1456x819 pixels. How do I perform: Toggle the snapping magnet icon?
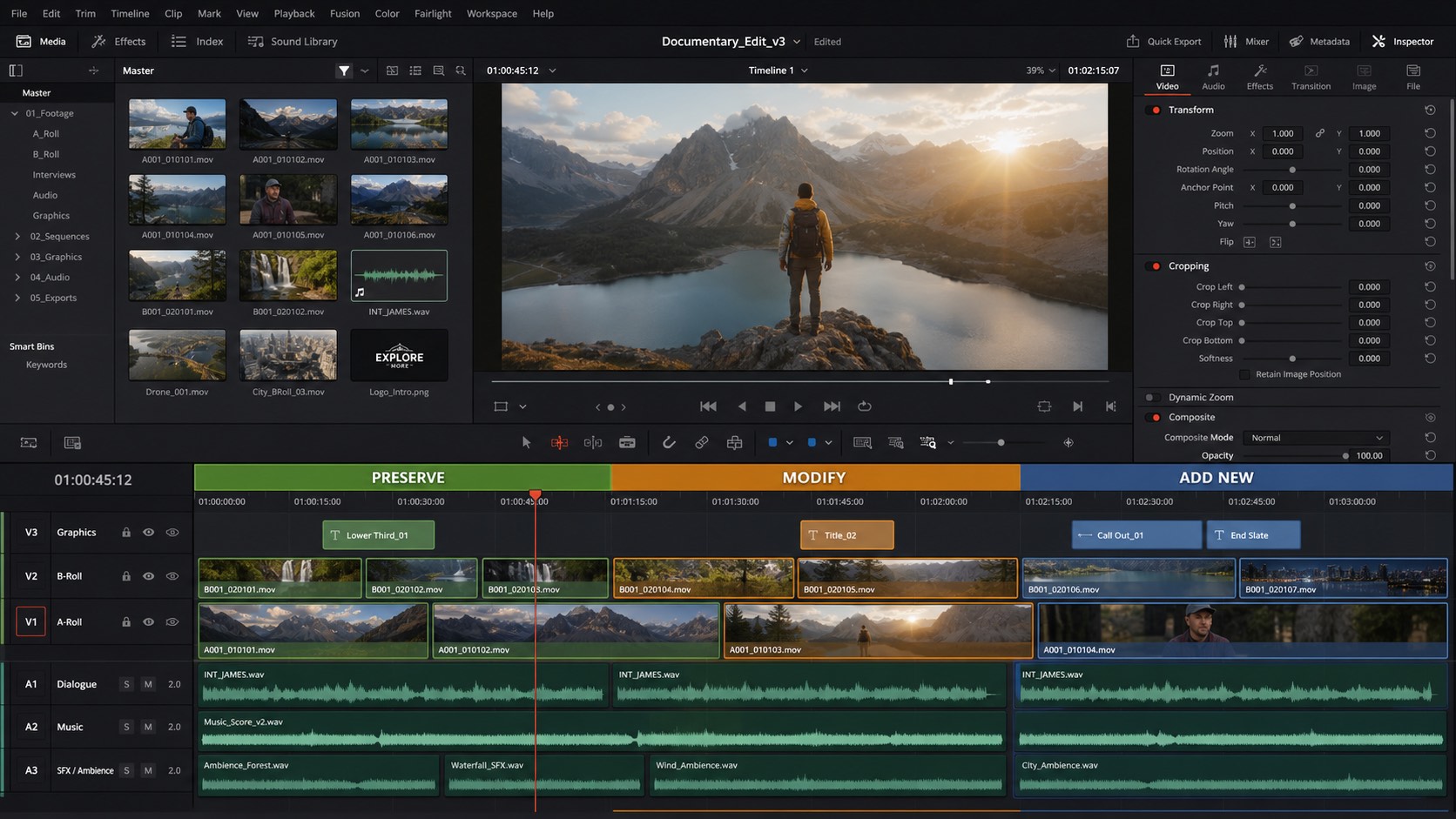point(669,442)
